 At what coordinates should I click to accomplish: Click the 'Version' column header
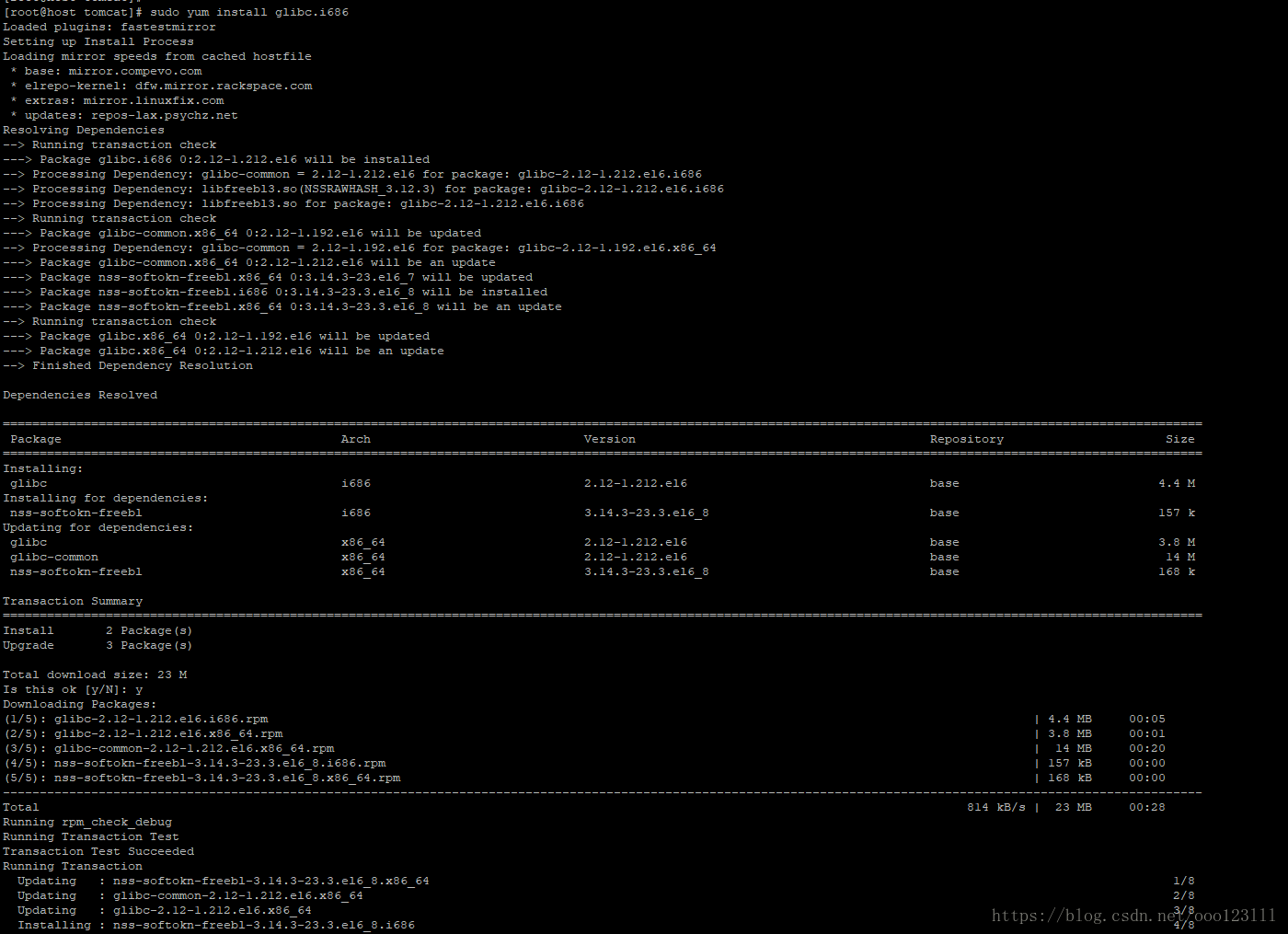point(609,439)
